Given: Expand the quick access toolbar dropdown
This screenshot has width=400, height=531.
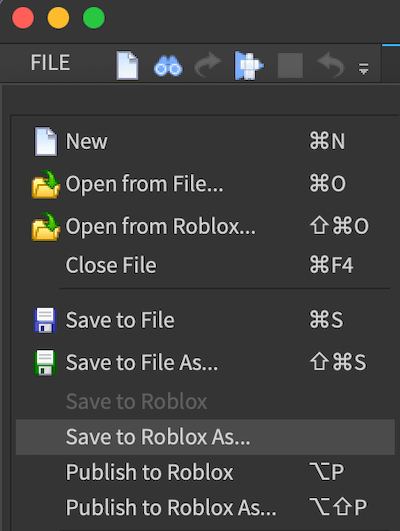Looking at the screenshot, I should tap(363, 69).
